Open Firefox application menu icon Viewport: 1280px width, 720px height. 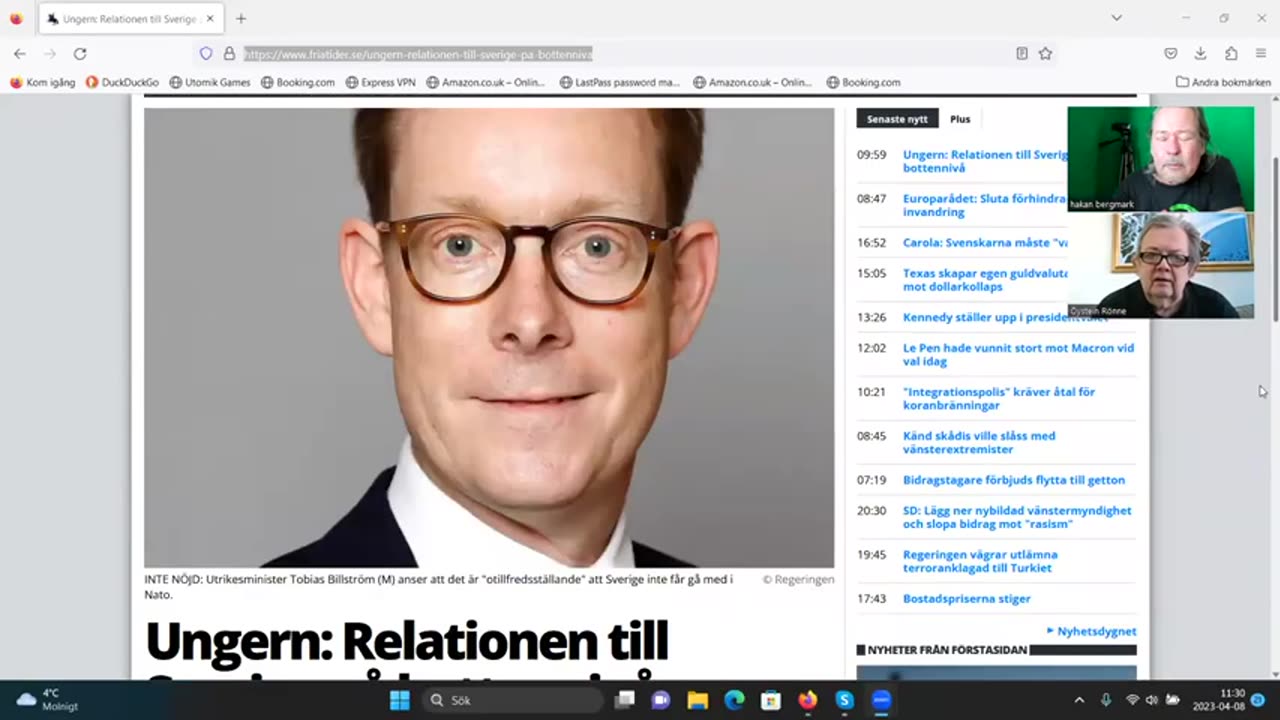1261,54
